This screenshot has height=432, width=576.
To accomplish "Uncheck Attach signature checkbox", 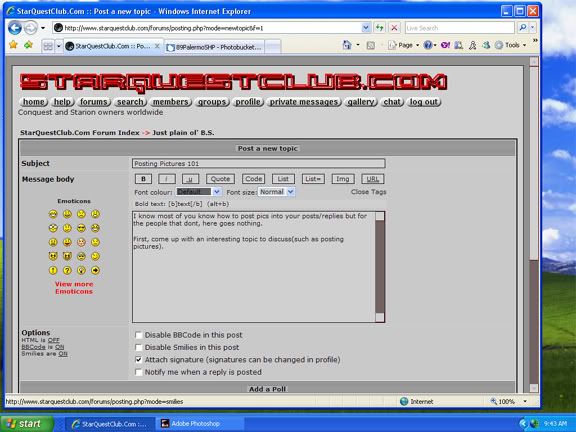I will pyautogui.click(x=138, y=360).
